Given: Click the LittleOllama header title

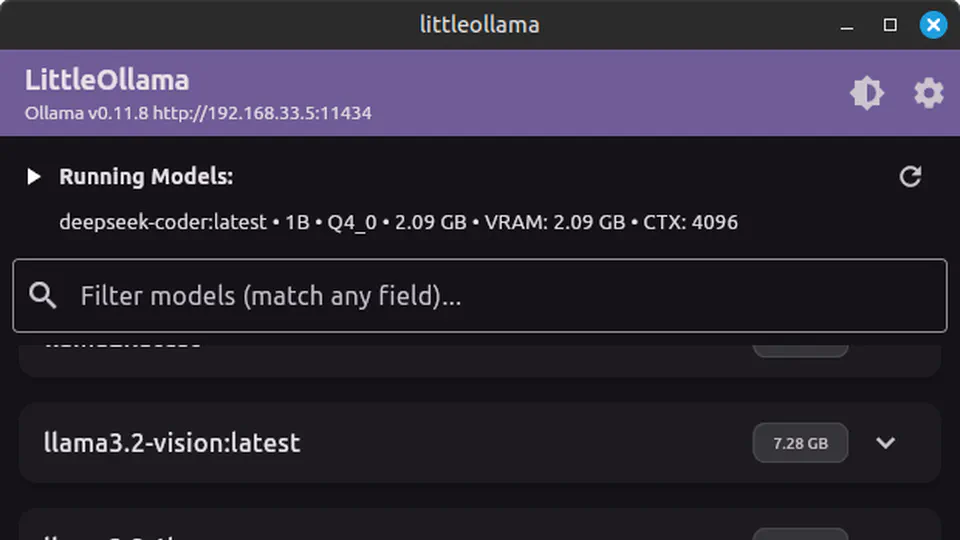Looking at the screenshot, I should (107, 80).
